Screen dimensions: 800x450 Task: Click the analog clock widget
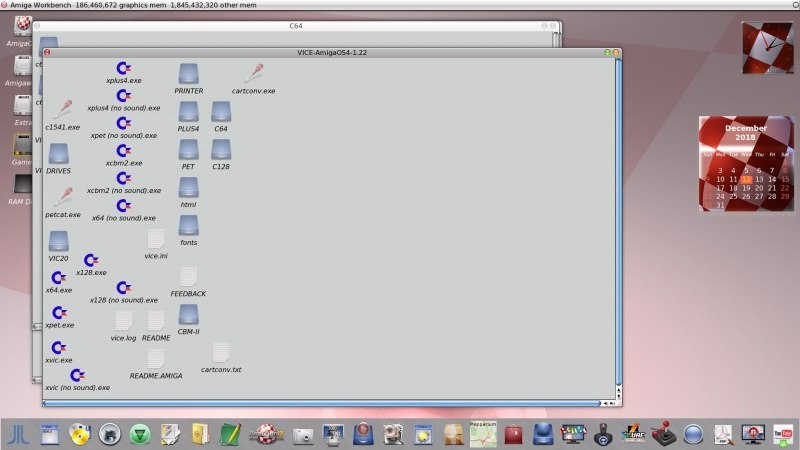coord(767,47)
